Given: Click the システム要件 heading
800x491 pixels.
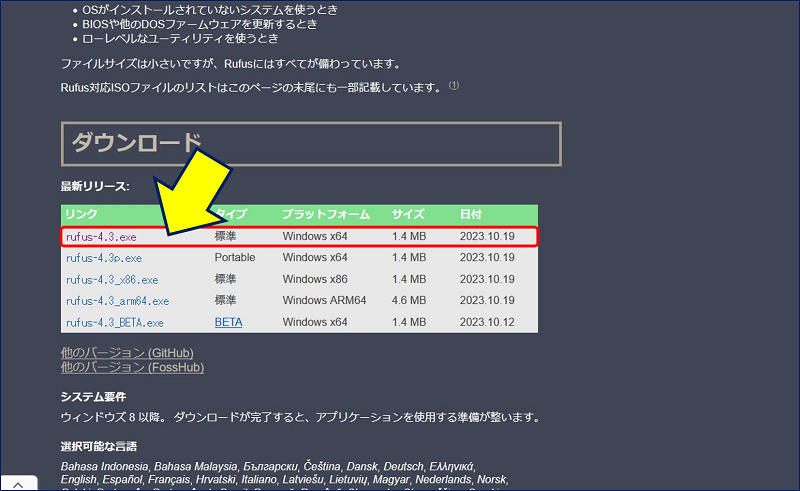Looking at the screenshot, I should click(x=93, y=397).
